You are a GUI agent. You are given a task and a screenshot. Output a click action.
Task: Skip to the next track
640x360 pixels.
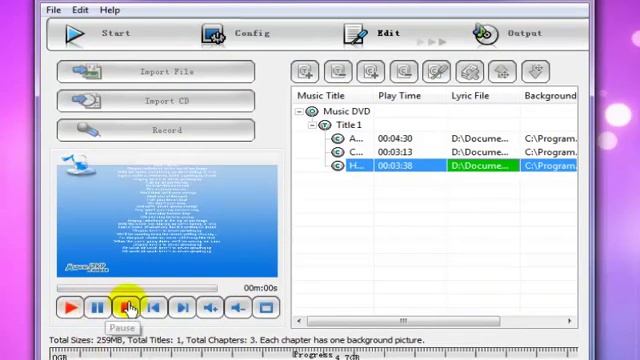[x=182, y=307]
